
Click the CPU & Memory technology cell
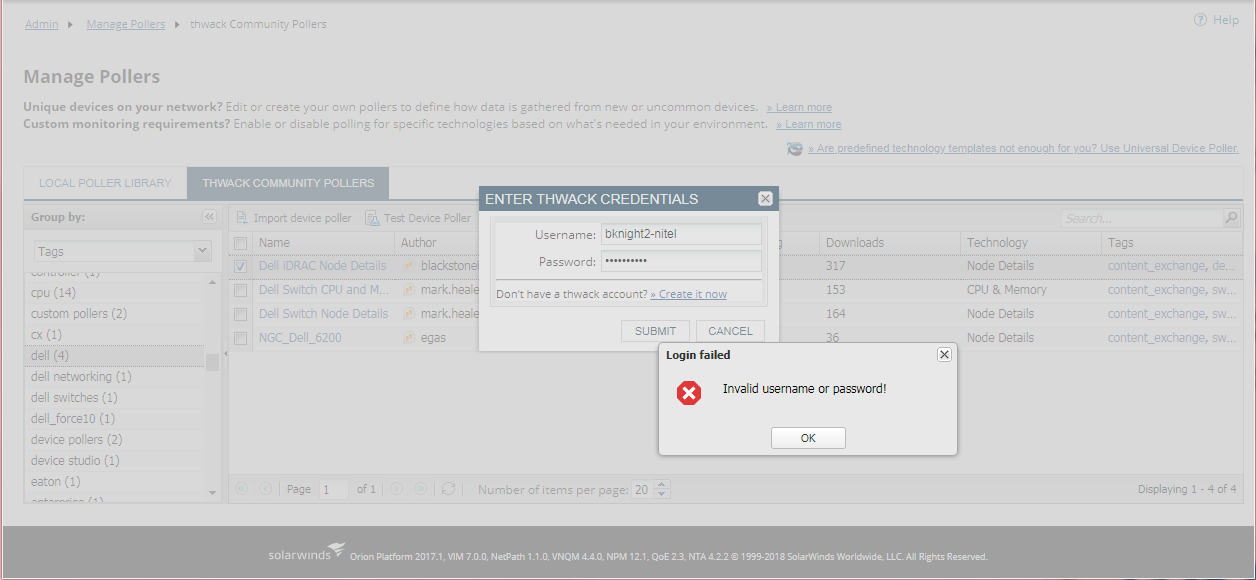pyautogui.click(x=1007, y=290)
